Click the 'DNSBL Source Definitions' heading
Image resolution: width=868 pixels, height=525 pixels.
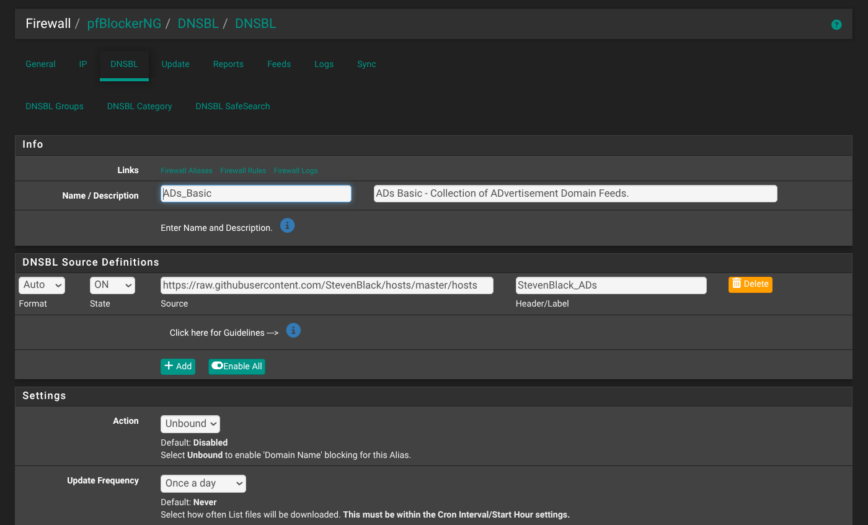pyautogui.click(x=91, y=262)
